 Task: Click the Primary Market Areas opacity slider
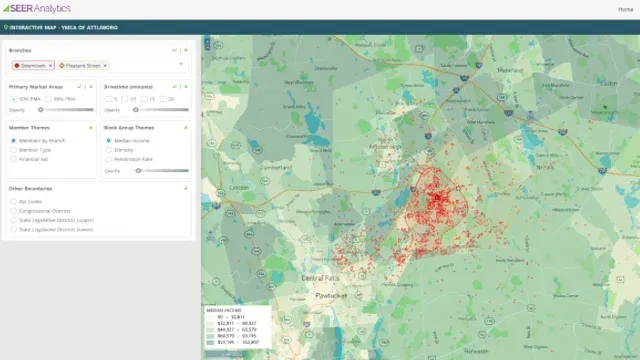coord(67,110)
